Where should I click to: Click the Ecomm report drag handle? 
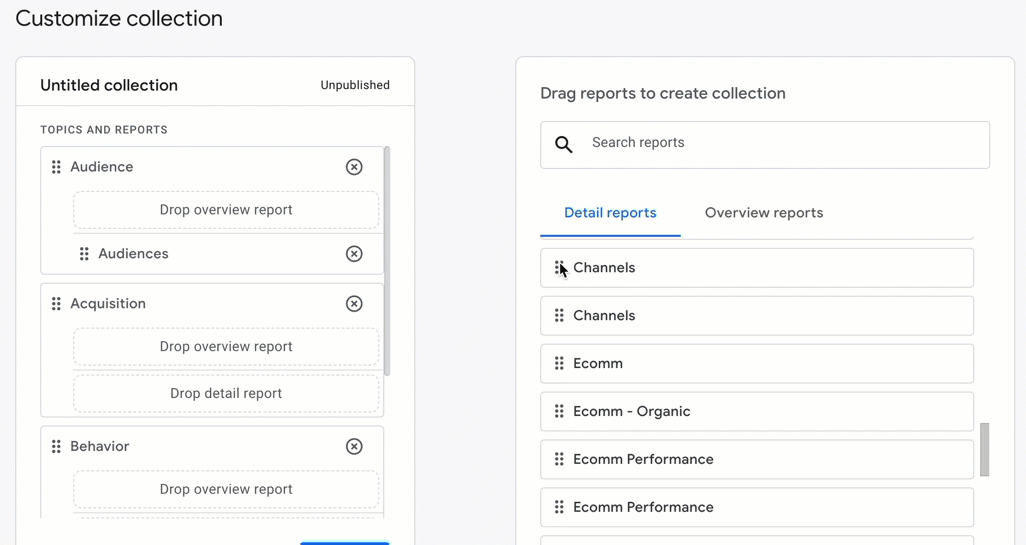pyautogui.click(x=559, y=363)
